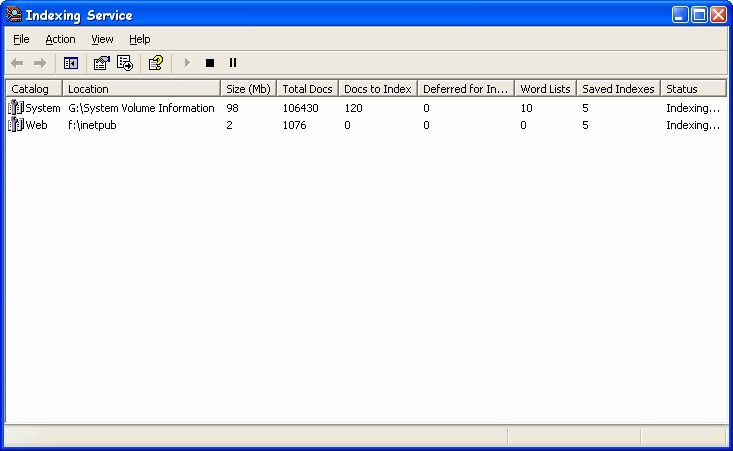Click G:\System Volume Information location

click(141, 108)
